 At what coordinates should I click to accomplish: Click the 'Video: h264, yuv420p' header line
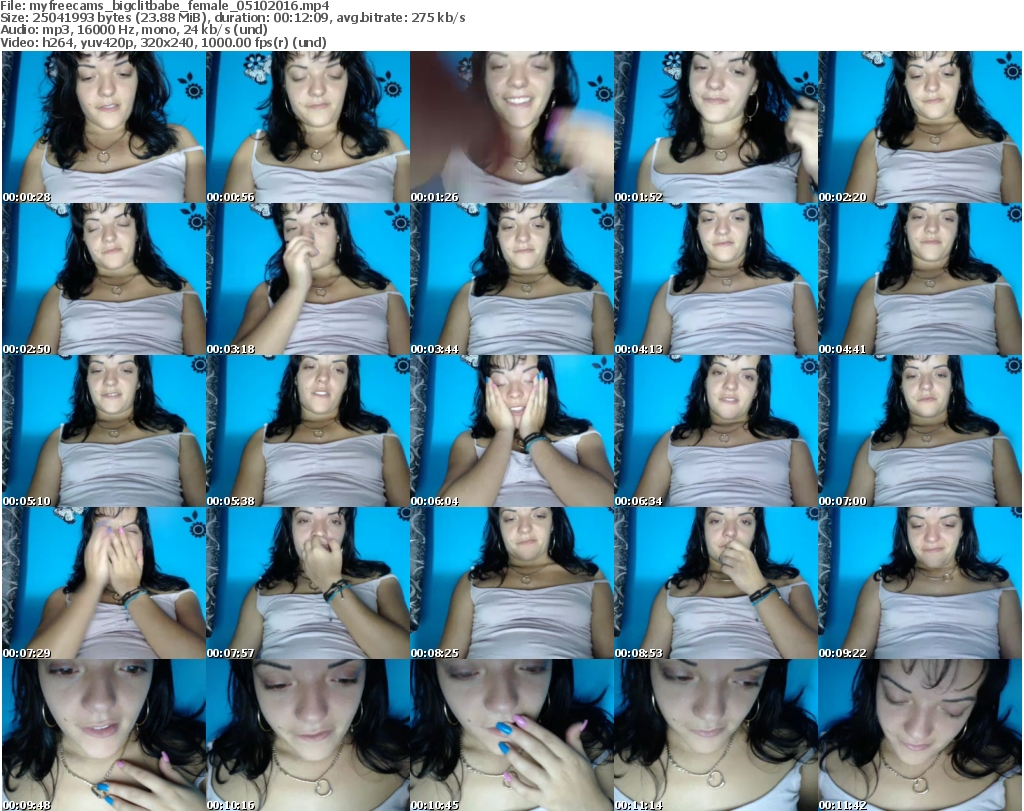pos(163,43)
